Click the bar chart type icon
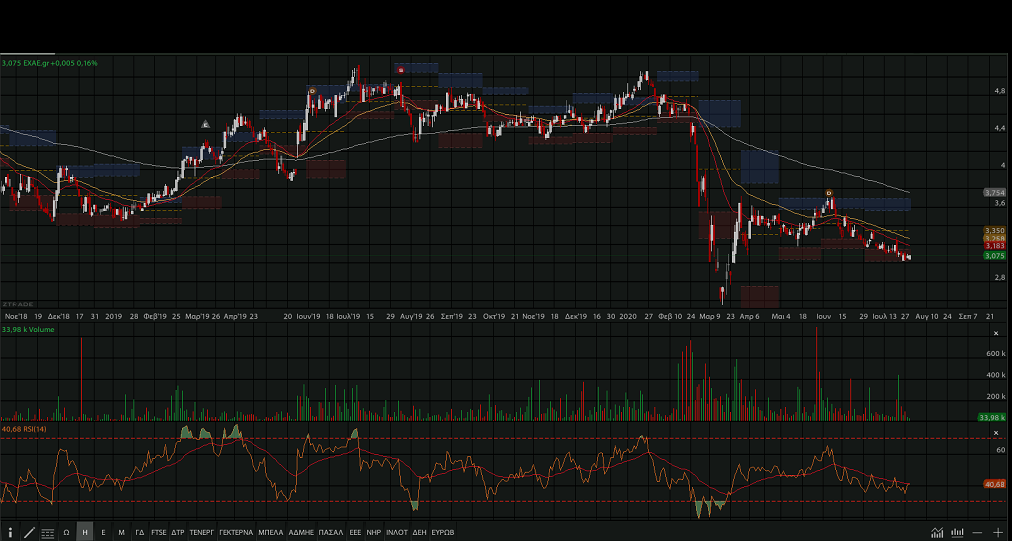The image size is (1012, 541). [958, 532]
